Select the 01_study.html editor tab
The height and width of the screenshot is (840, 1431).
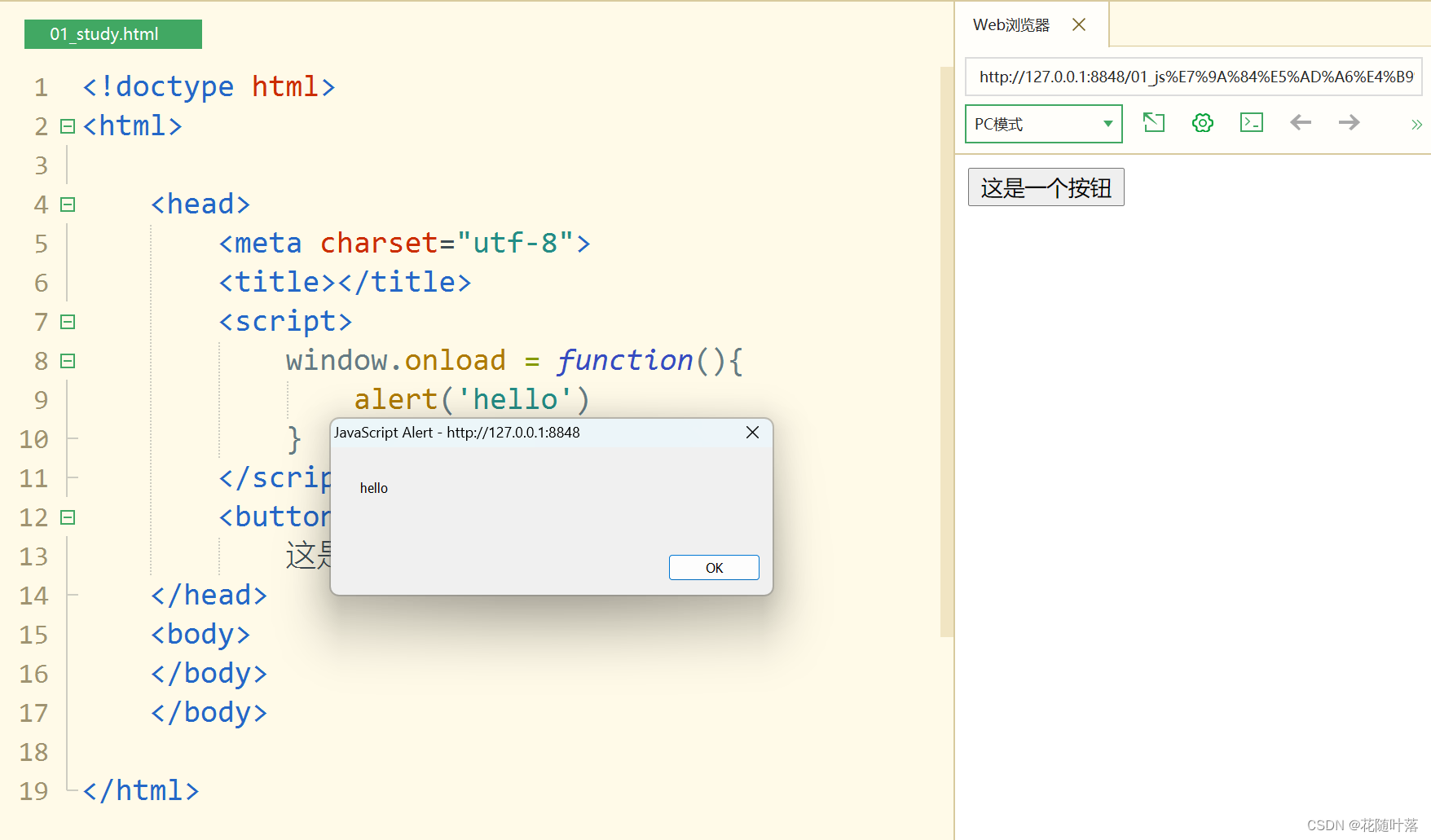click(112, 33)
